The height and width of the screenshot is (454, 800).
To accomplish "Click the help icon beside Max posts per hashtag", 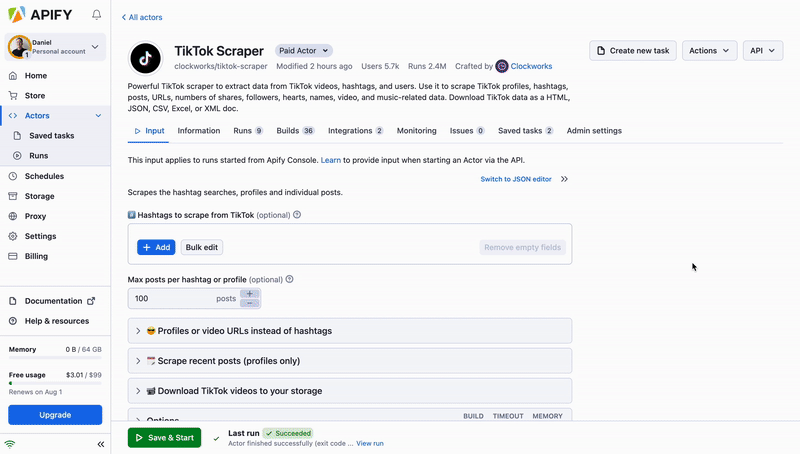I will pos(289,279).
